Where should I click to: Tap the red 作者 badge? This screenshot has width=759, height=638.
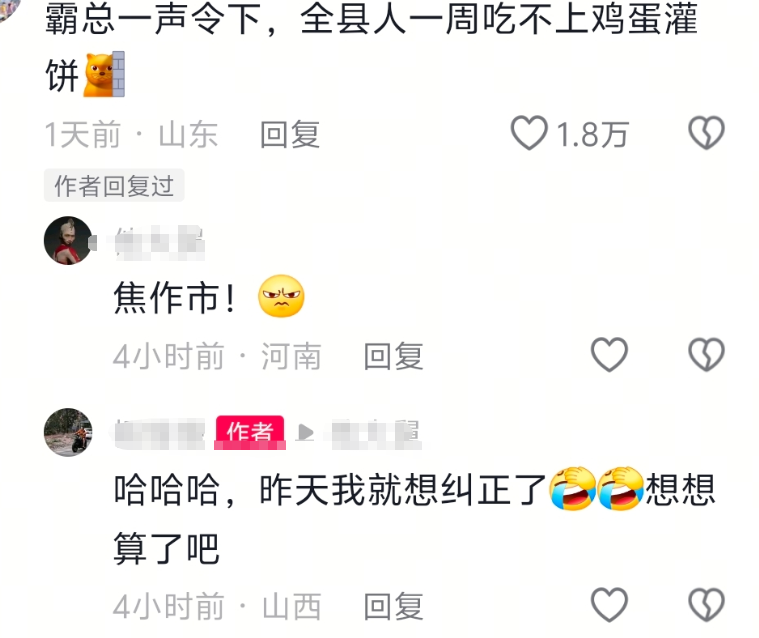click(x=250, y=432)
